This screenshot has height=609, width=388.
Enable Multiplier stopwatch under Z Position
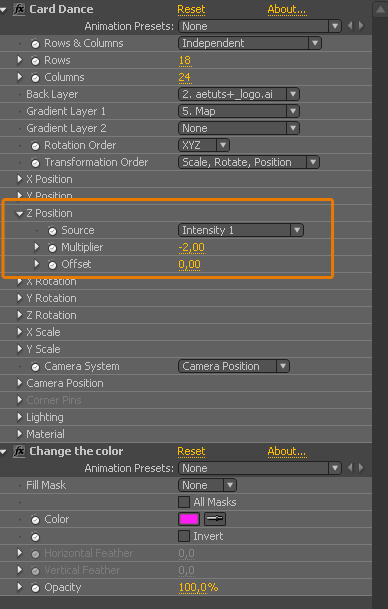click(52, 248)
